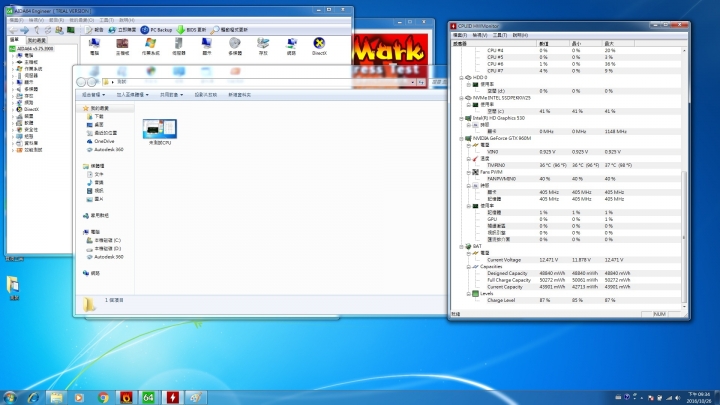This screenshot has width=720, height=405.
Task: Open the Organize dropdown in Explorer toolbar
Action: (x=93, y=95)
